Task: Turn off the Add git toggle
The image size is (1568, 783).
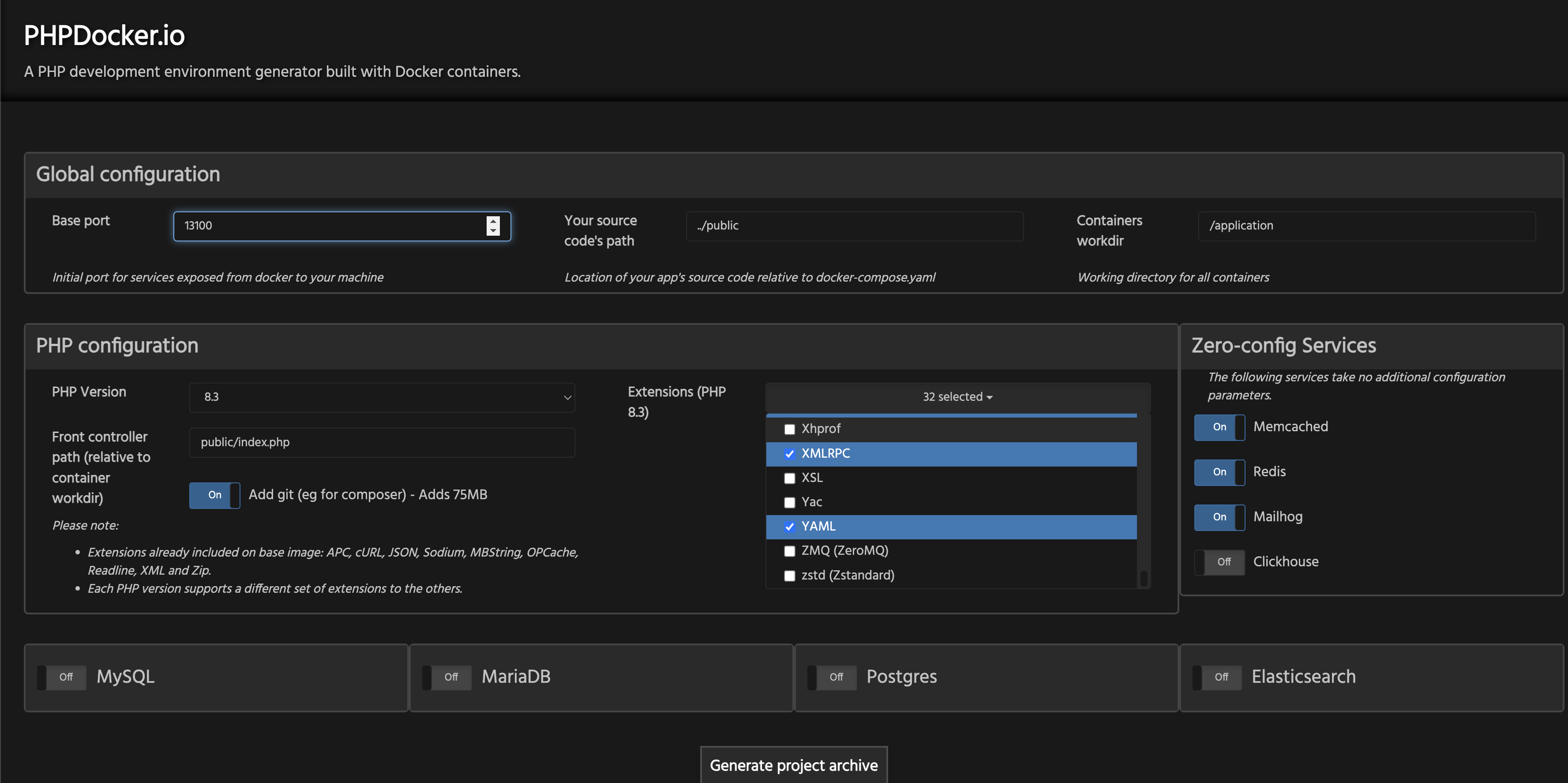Action: click(x=214, y=495)
